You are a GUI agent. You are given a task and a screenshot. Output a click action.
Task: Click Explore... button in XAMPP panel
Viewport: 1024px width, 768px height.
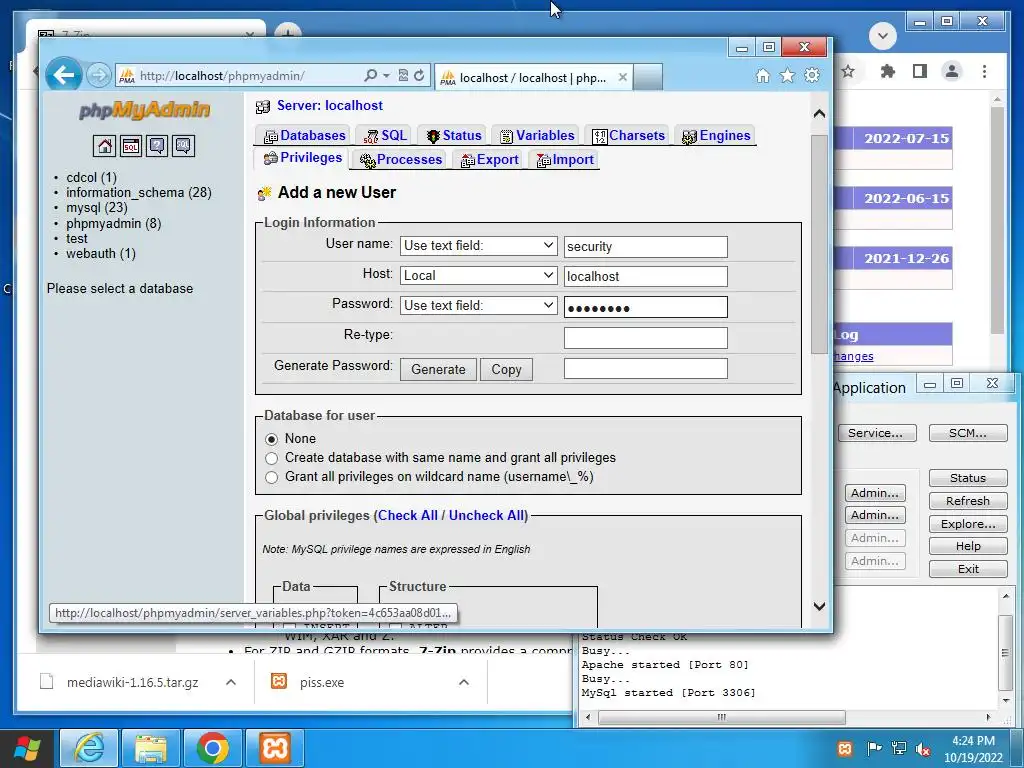[968, 524]
